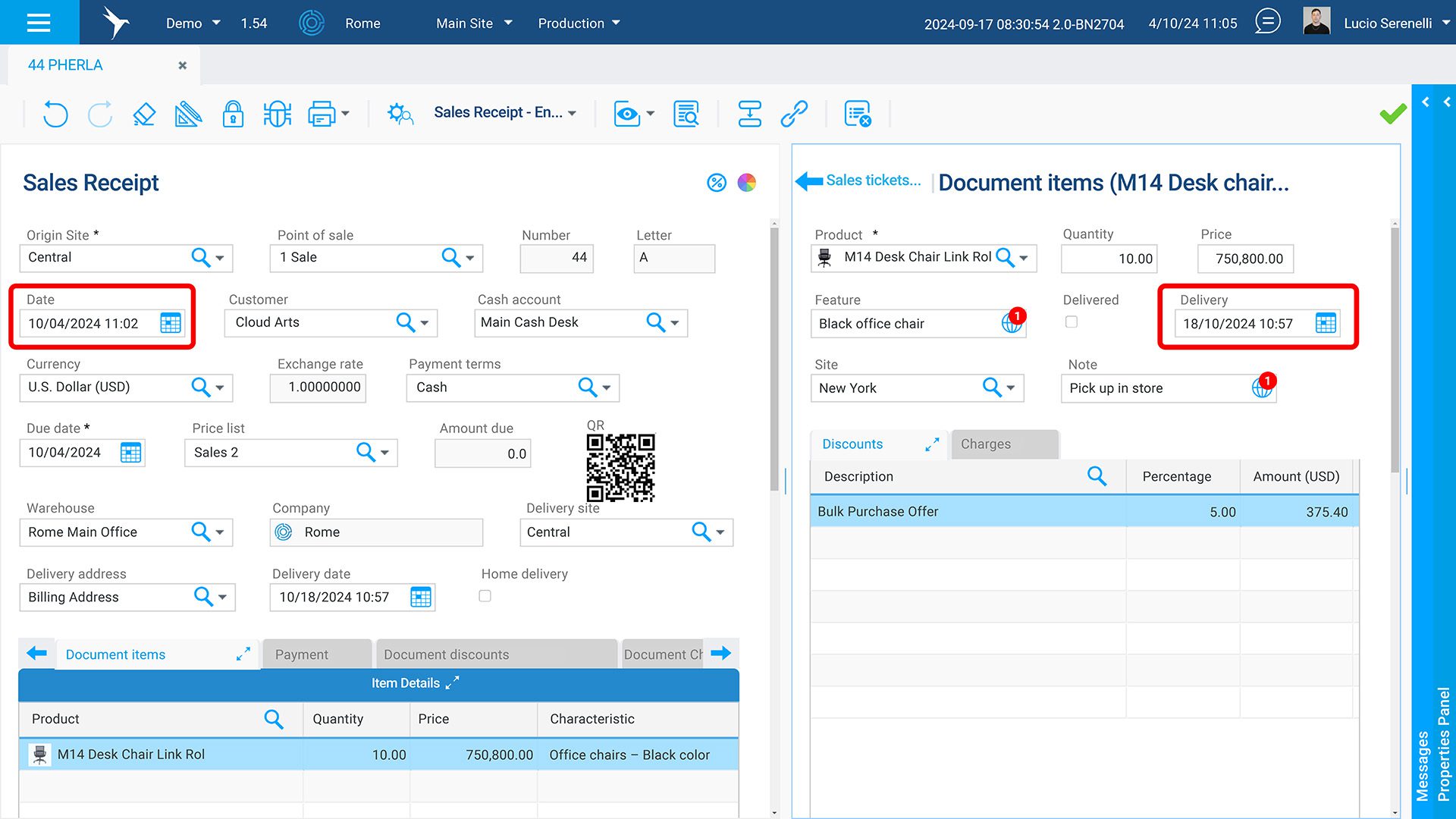1456x819 pixels.
Task: Click the printer icon in toolbar
Action: [322, 115]
